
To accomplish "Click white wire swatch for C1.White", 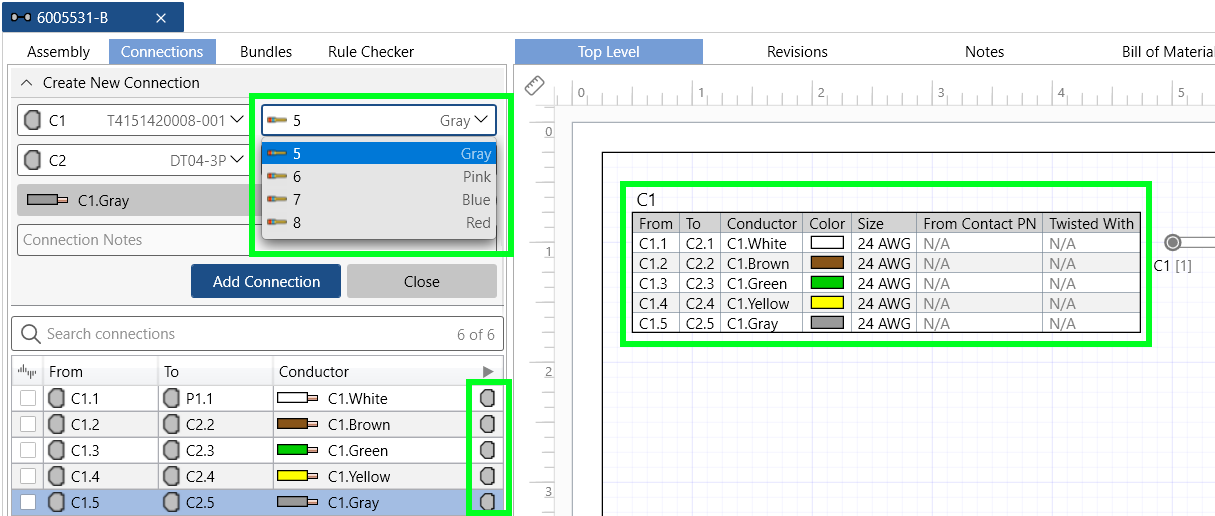I will pyautogui.click(x=297, y=398).
